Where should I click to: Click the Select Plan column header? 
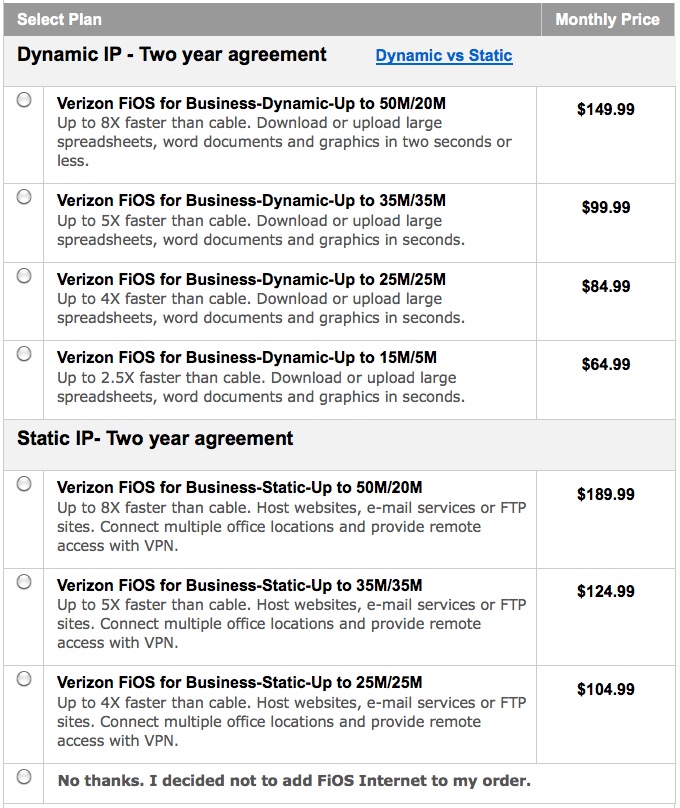[60, 18]
